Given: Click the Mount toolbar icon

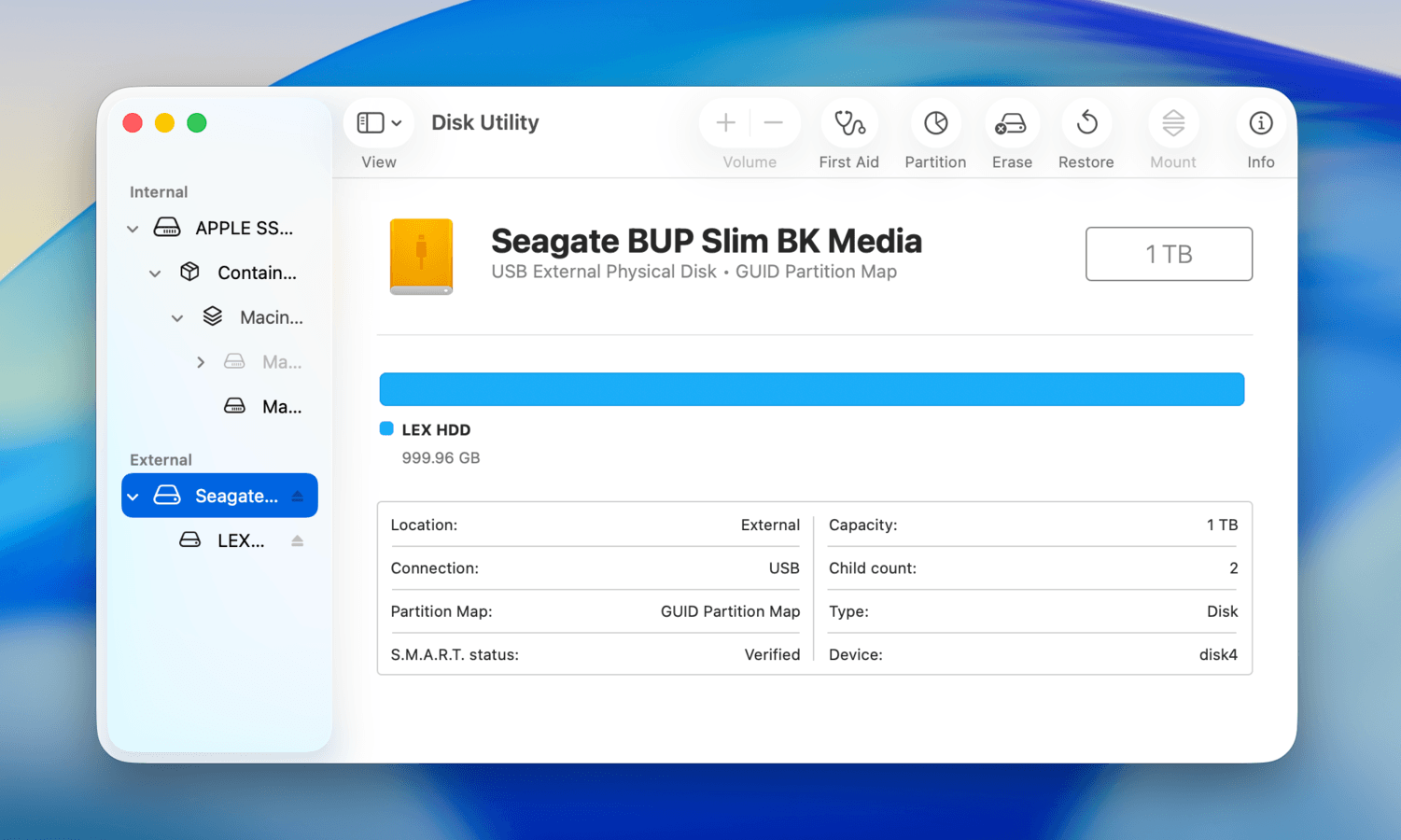Looking at the screenshot, I should tap(1173, 122).
